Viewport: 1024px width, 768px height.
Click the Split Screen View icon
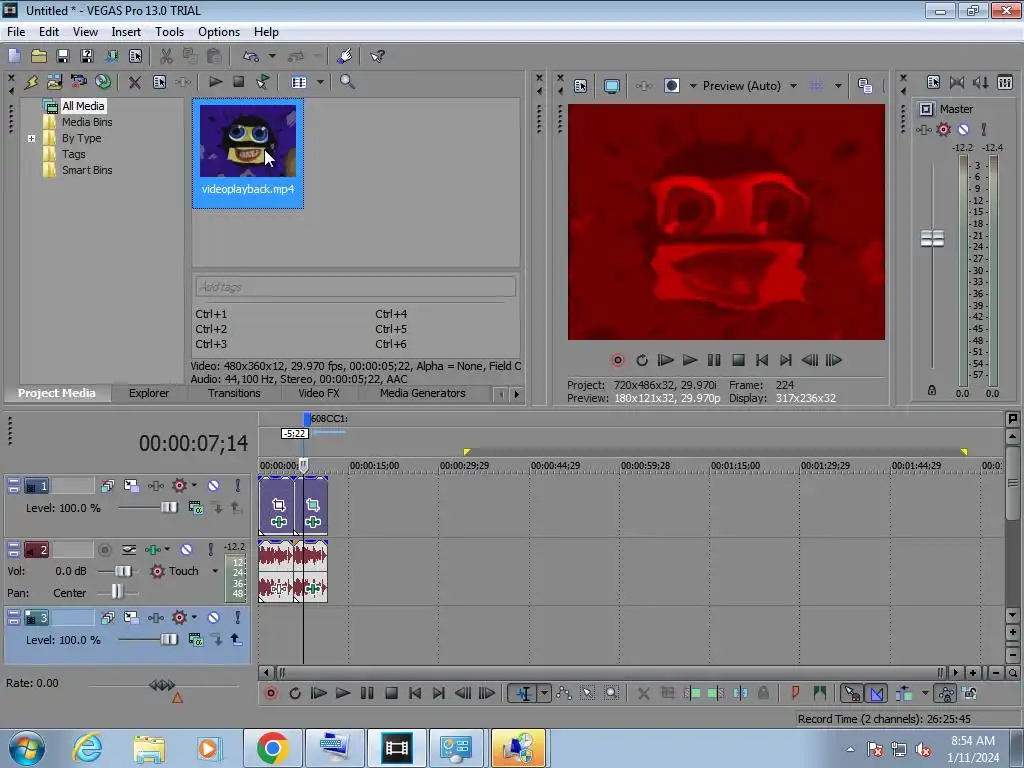(671, 86)
